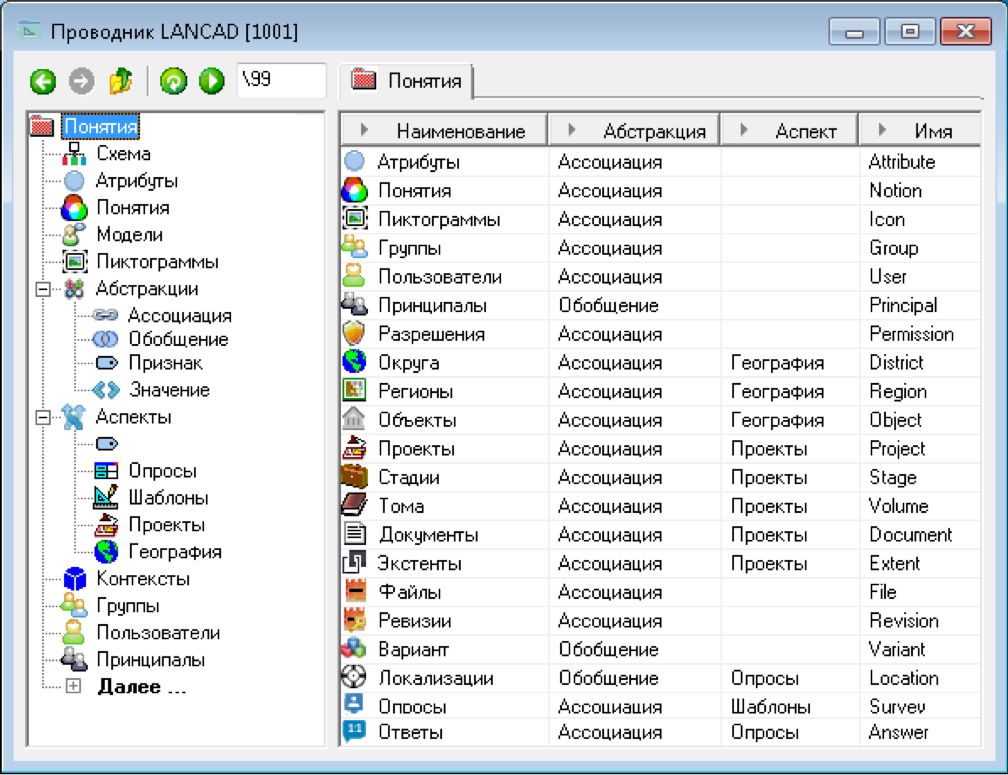1008x775 pixels.
Task: Select the Опросы table icon in tree
Action: (x=106, y=471)
